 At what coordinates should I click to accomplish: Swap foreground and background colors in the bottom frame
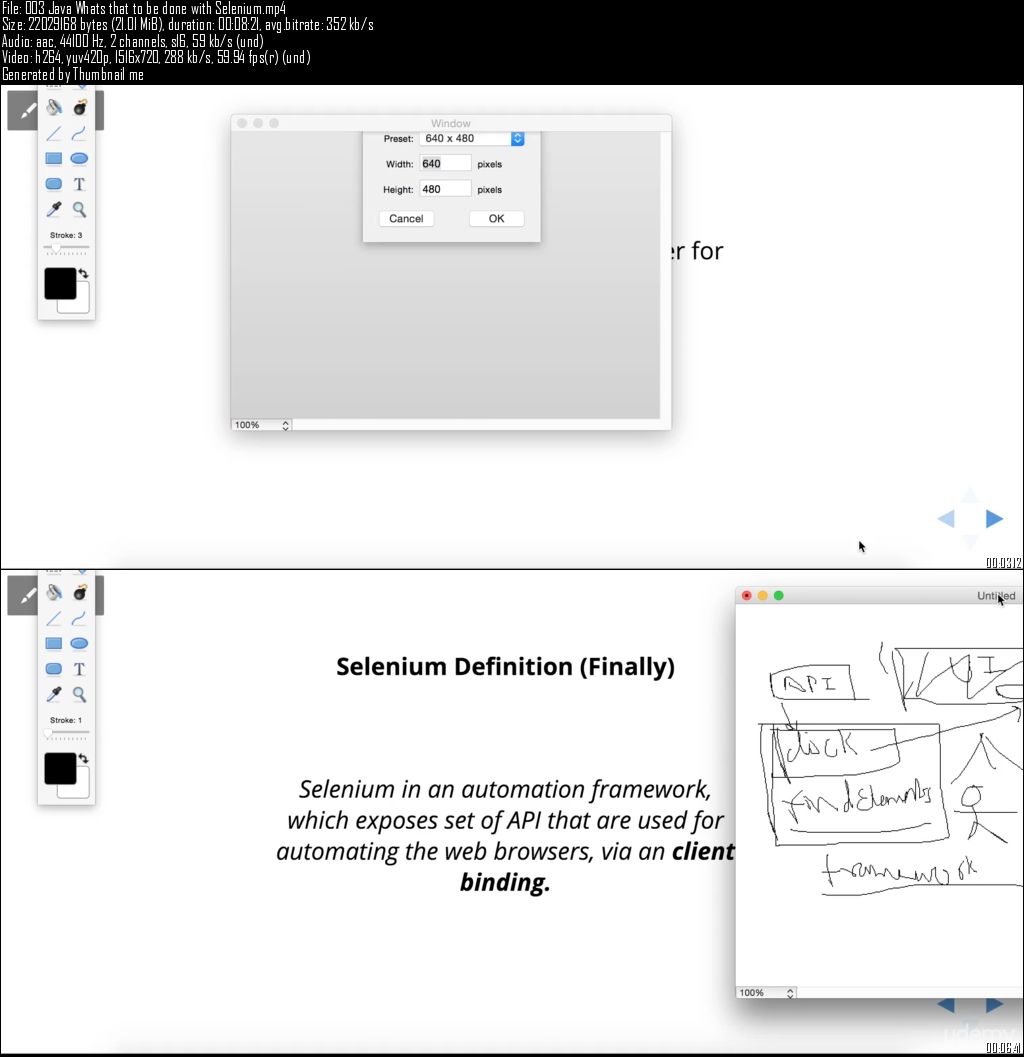tap(84, 758)
